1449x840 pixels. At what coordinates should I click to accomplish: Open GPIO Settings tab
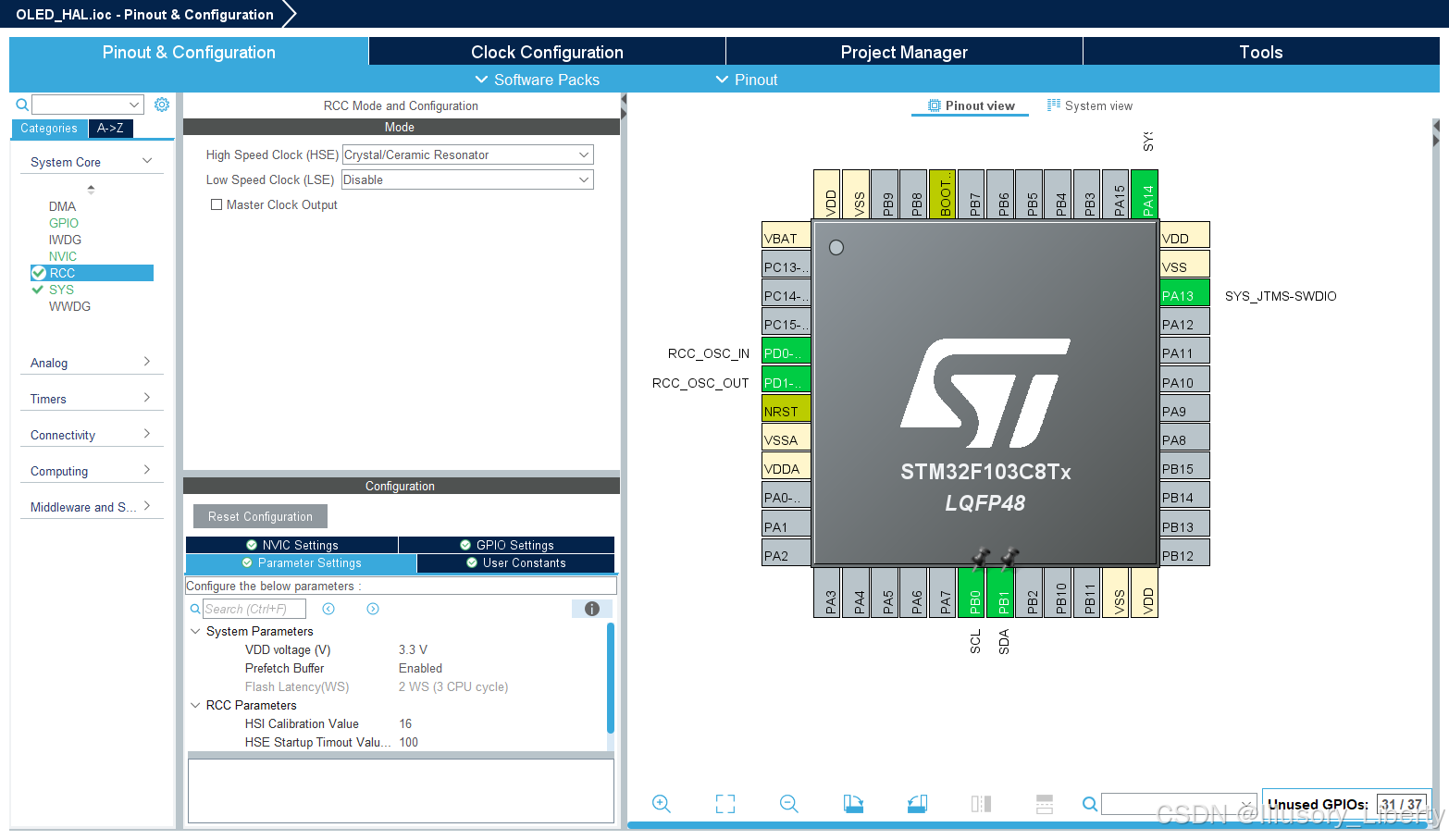pyautogui.click(x=507, y=545)
